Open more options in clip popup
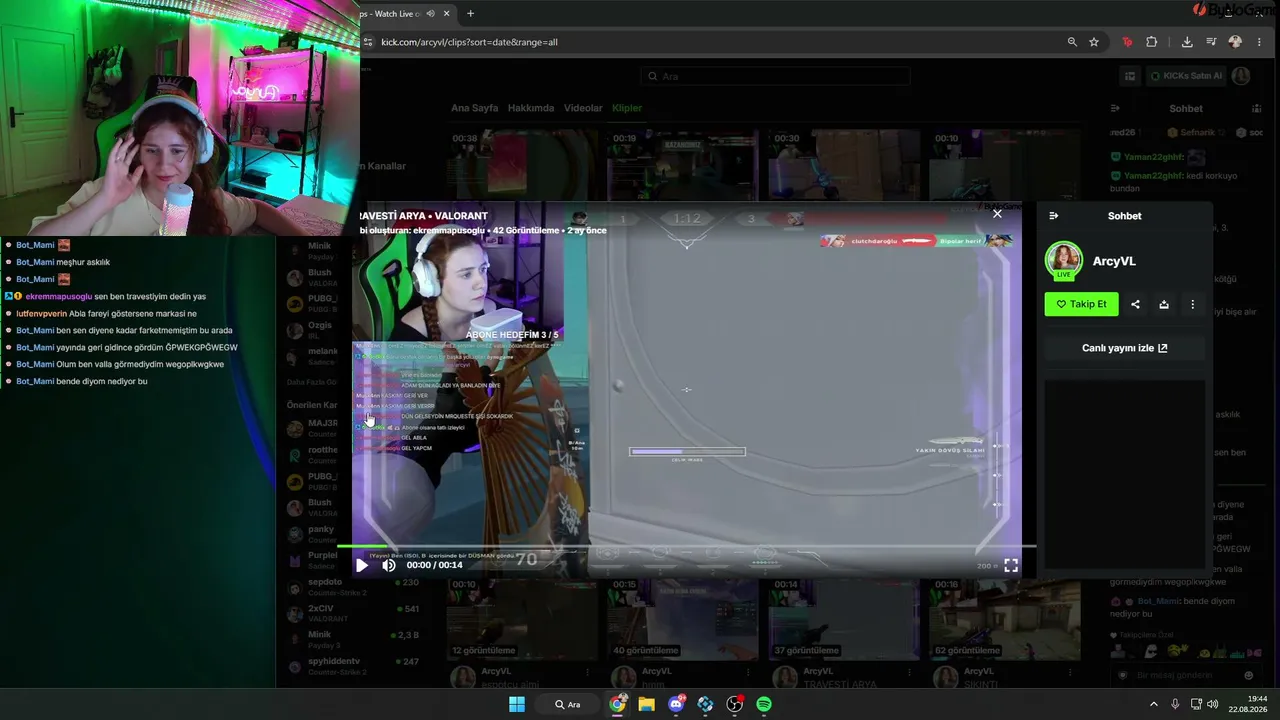The width and height of the screenshot is (1280, 720). [1192, 304]
